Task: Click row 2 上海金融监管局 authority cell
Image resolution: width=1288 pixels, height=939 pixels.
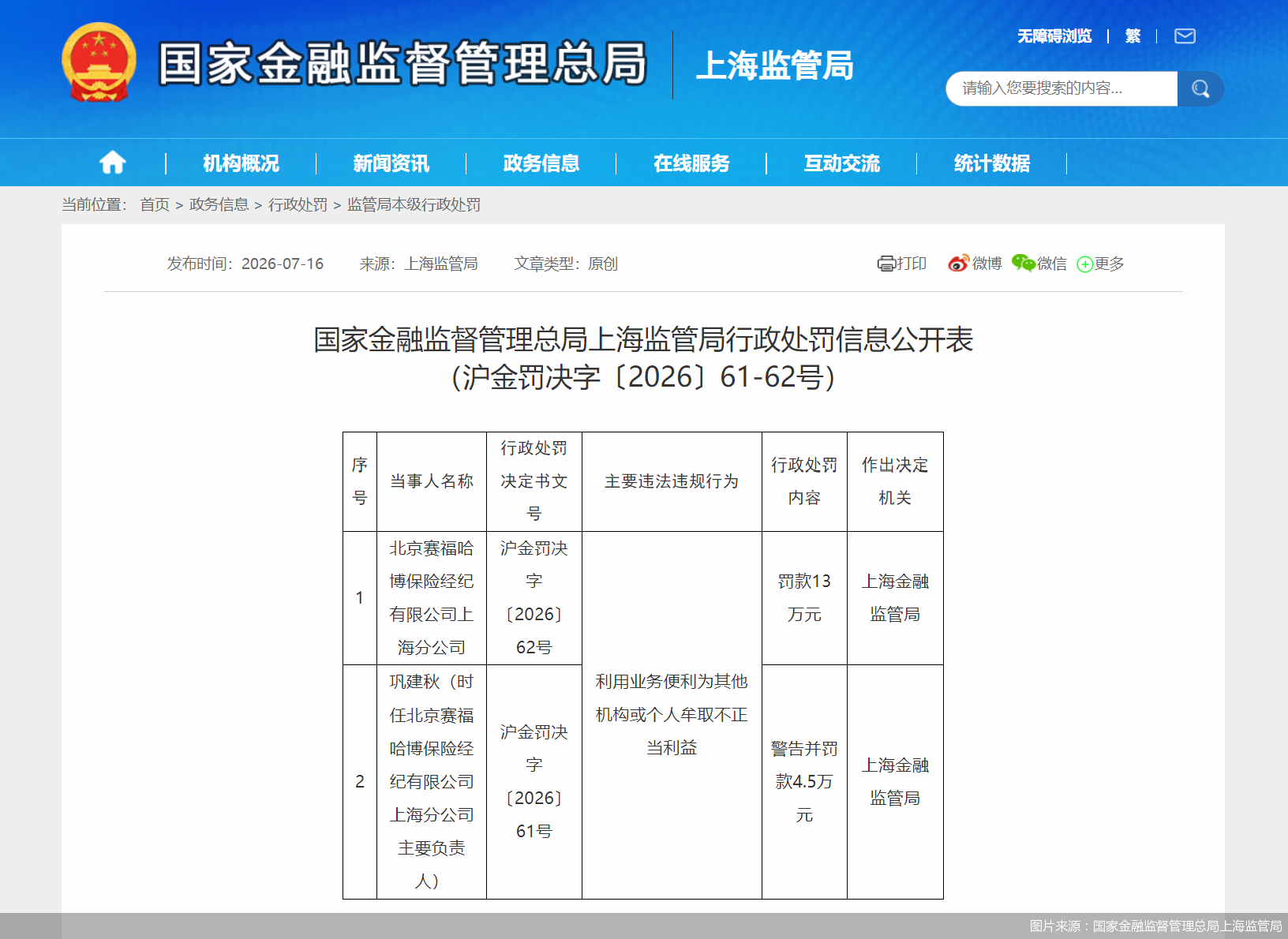Action: click(895, 781)
